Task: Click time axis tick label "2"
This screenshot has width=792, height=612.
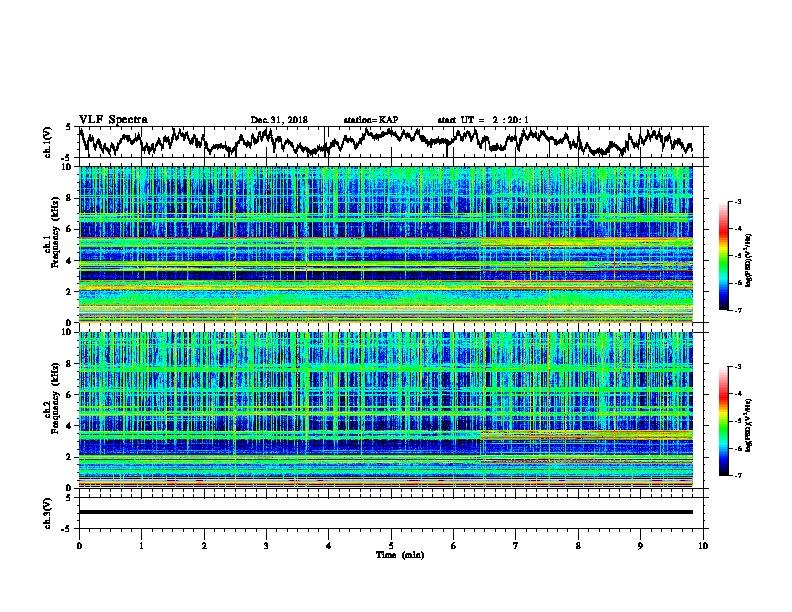Action: coord(204,546)
